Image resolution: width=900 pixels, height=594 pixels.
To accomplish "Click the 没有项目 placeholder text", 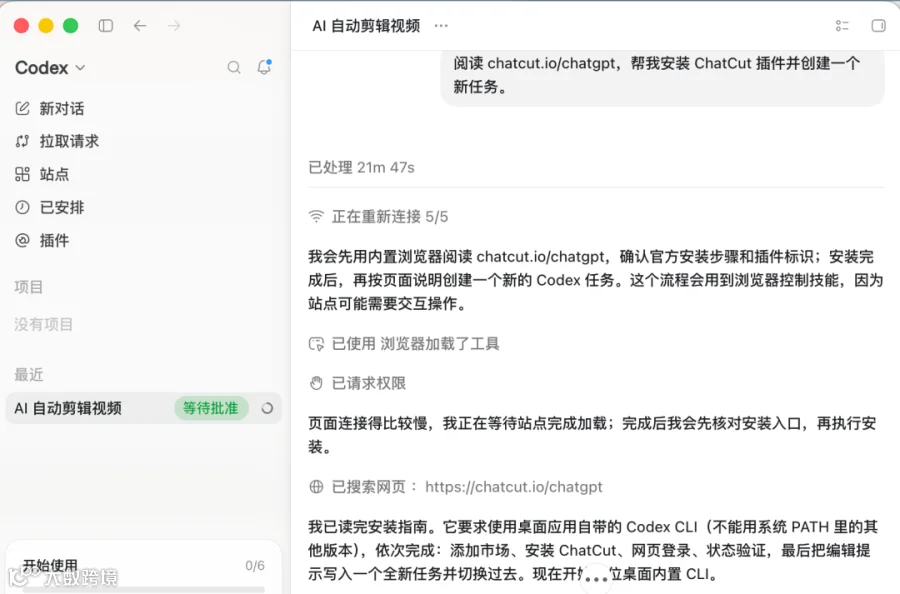I will point(44,324).
